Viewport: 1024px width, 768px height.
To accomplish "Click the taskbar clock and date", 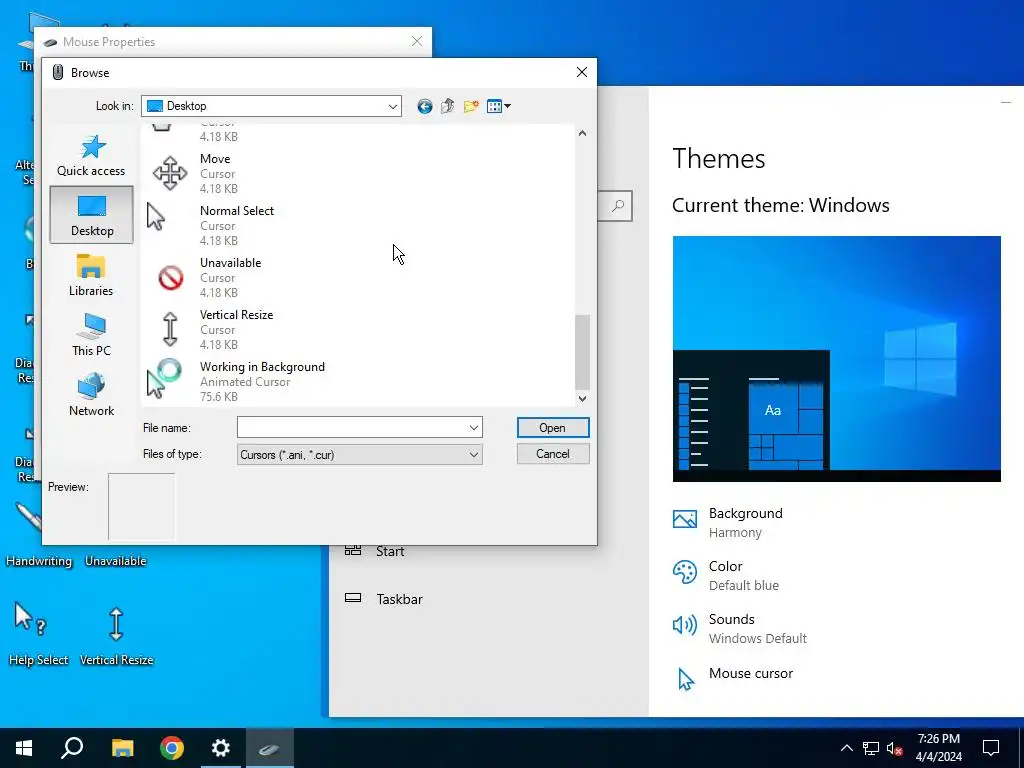I will click(938, 748).
